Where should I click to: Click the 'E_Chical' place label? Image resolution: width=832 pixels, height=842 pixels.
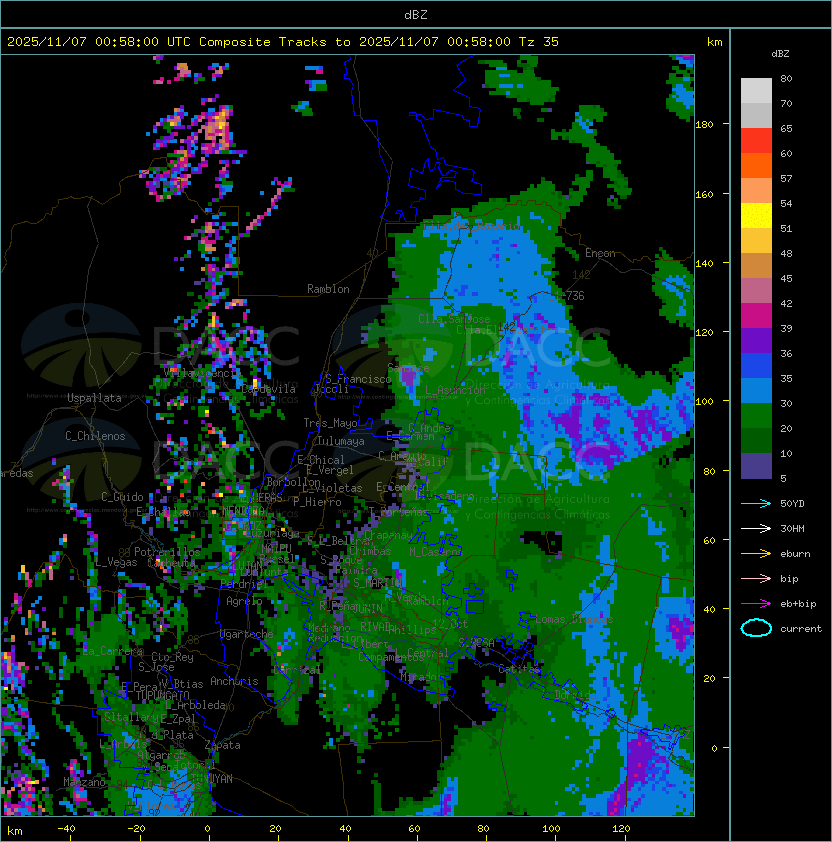tap(321, 460)
